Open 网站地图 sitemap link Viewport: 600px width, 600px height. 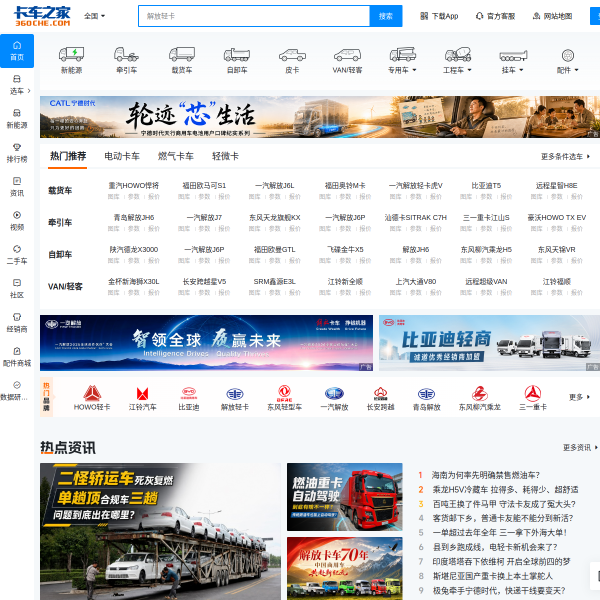pos(552,16)
